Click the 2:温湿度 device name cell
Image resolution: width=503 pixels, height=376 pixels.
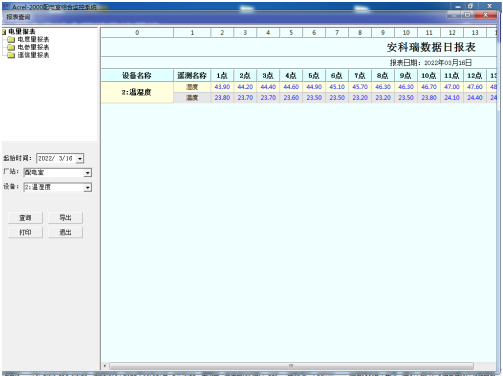pos(137,92)
